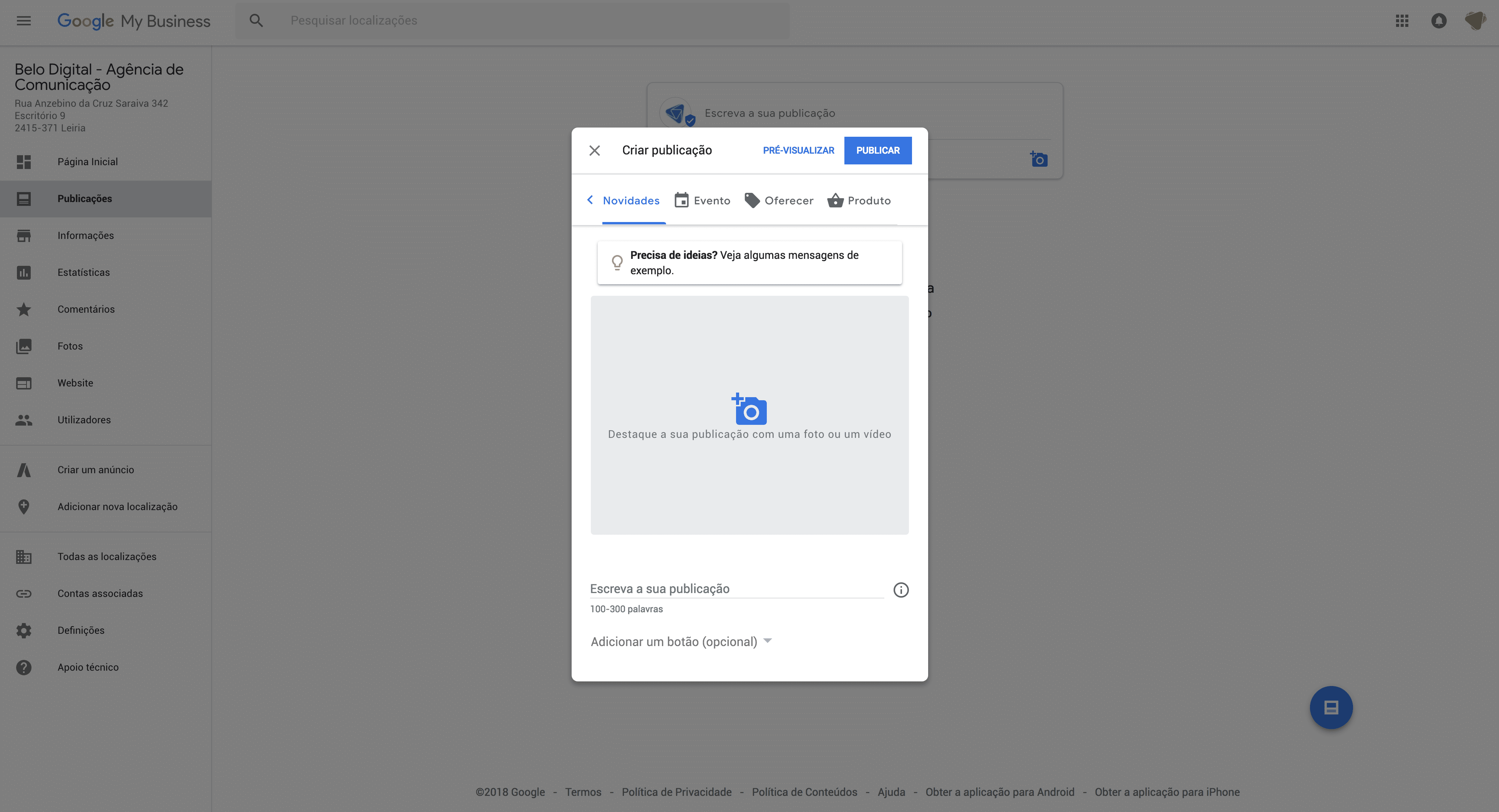Click the PRÉ-VISUALIZAR button
This screenshot has width=1499, height=812.
point(798,151)
